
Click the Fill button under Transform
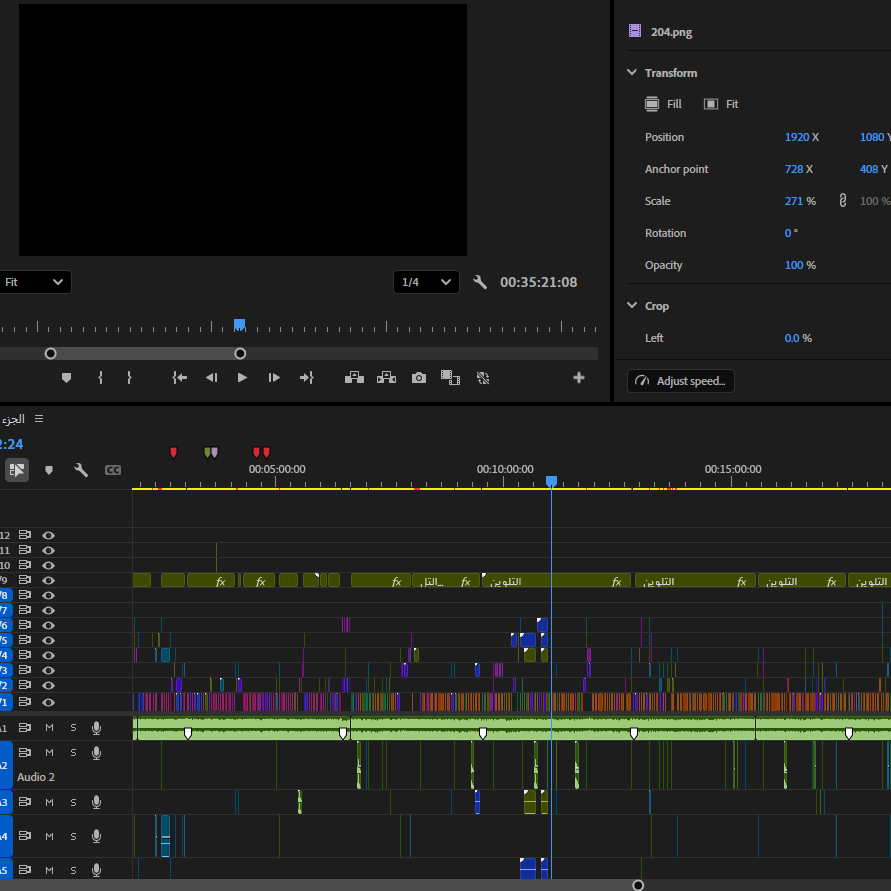[x=663, y=104]
